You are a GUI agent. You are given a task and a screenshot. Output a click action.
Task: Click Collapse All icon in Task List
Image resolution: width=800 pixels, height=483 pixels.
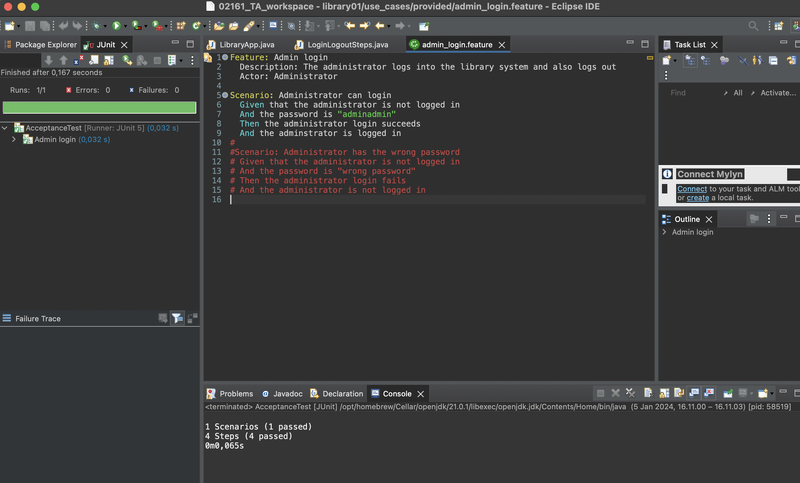[773, 60]
